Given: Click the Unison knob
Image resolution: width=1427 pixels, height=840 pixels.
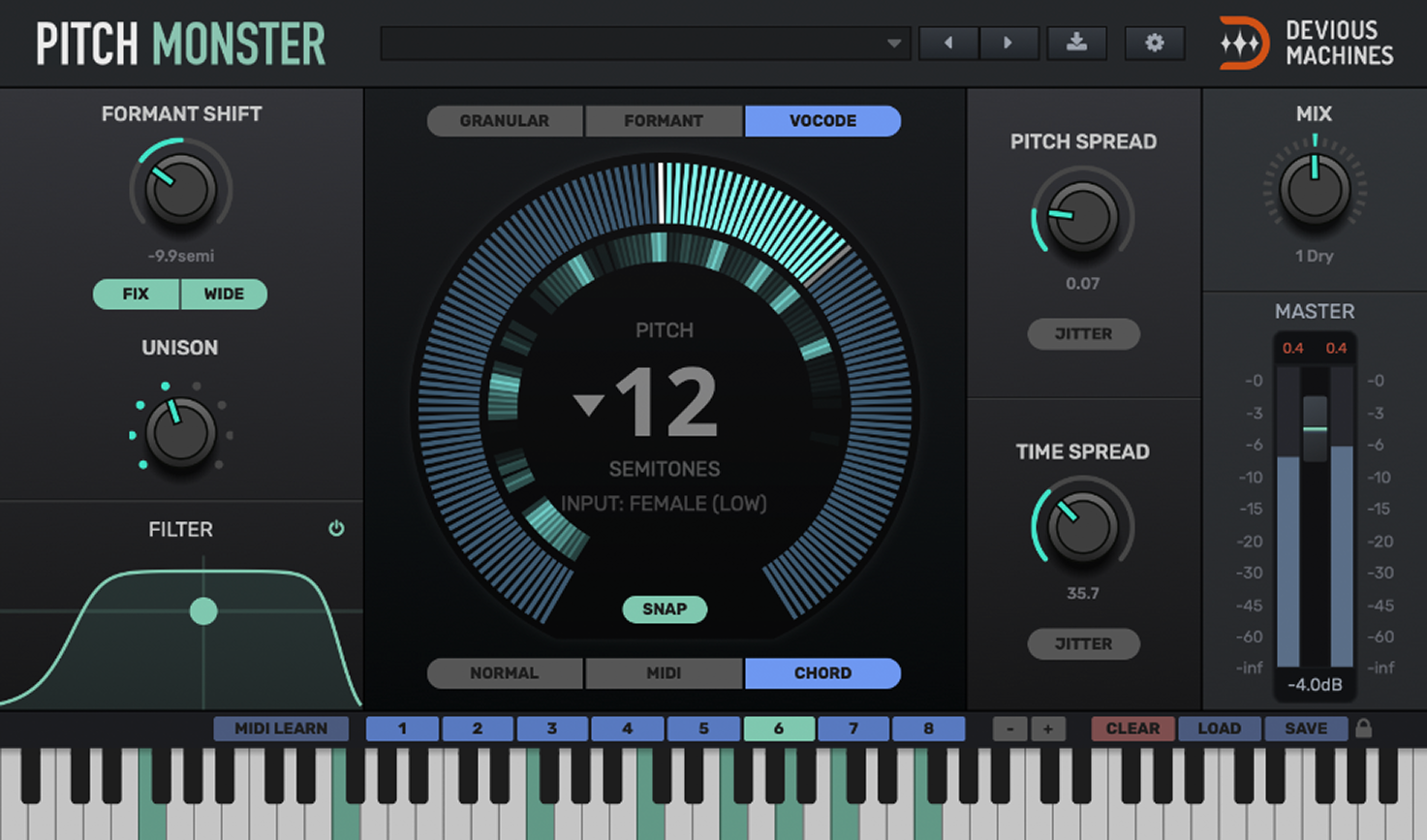Looking at the screenshot, I should [x=180, y=432].
